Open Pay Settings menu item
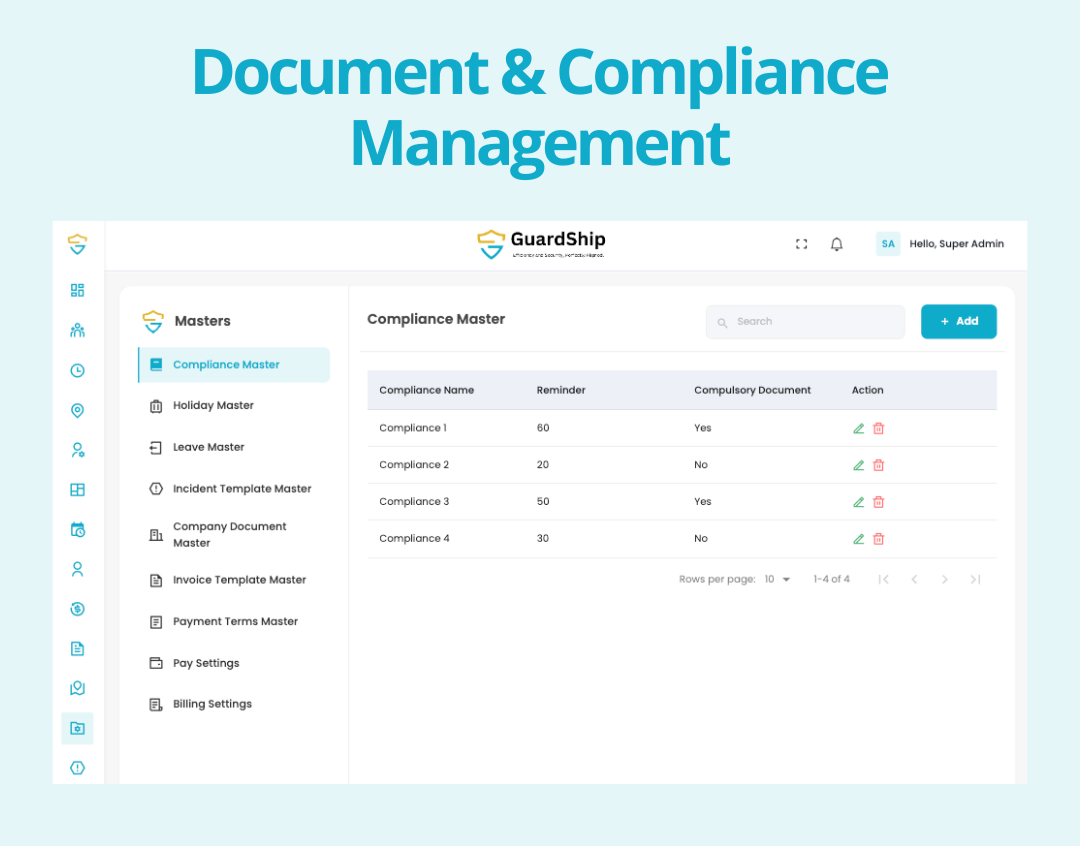The height and width of the screenshot is (846, 1080). pos(234,663)
